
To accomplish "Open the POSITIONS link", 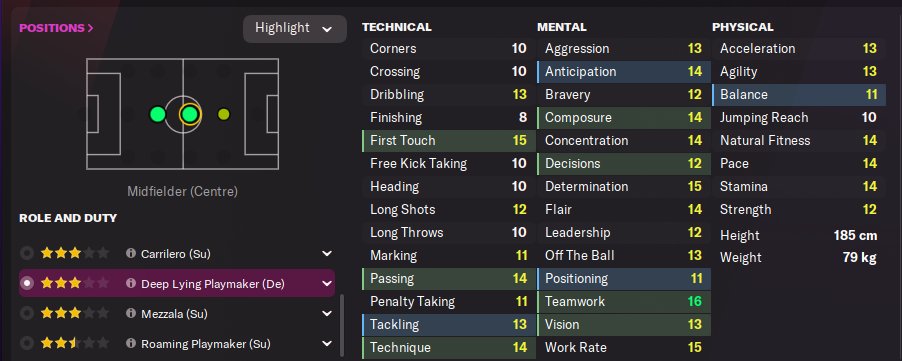I will click(56, 28).
